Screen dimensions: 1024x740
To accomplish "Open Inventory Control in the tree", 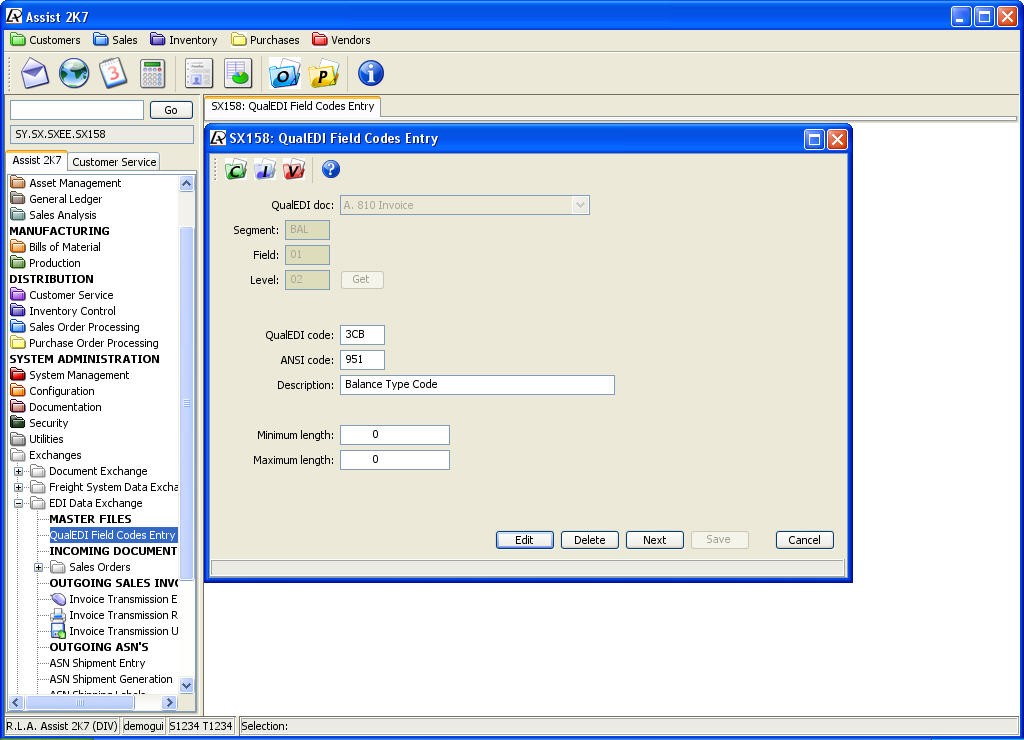I will 63,311.
